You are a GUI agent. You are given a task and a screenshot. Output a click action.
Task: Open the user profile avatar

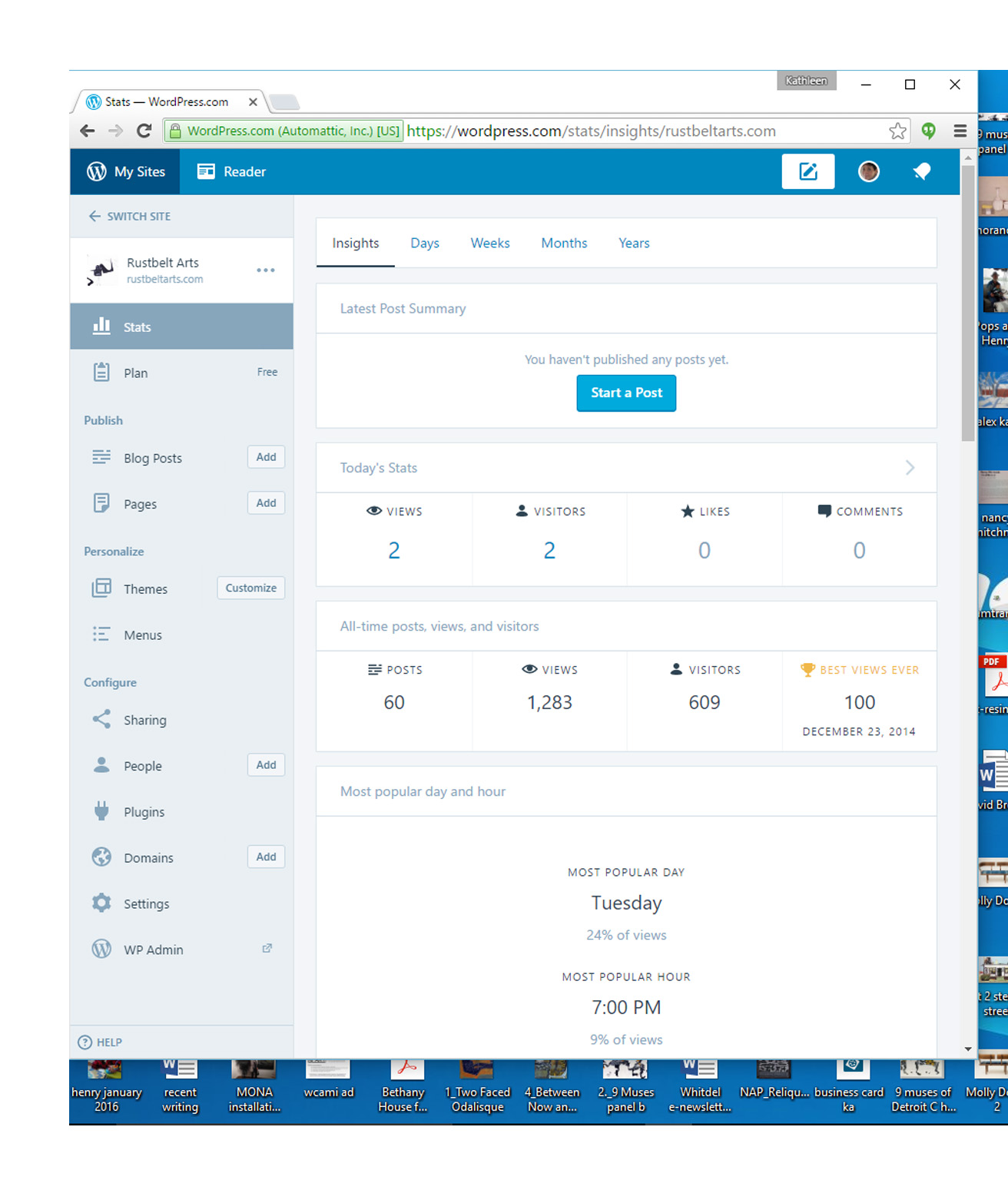click(x=868, y=171)
